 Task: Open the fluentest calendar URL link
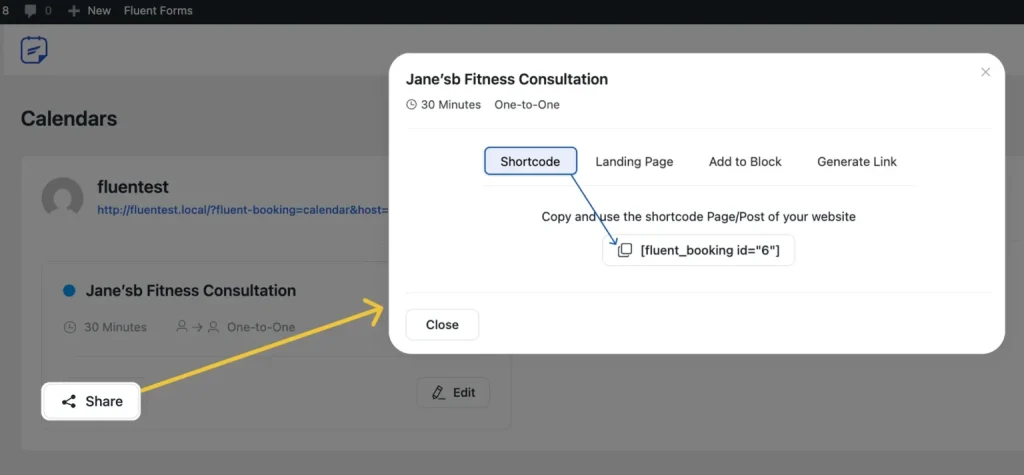[243, 210]
